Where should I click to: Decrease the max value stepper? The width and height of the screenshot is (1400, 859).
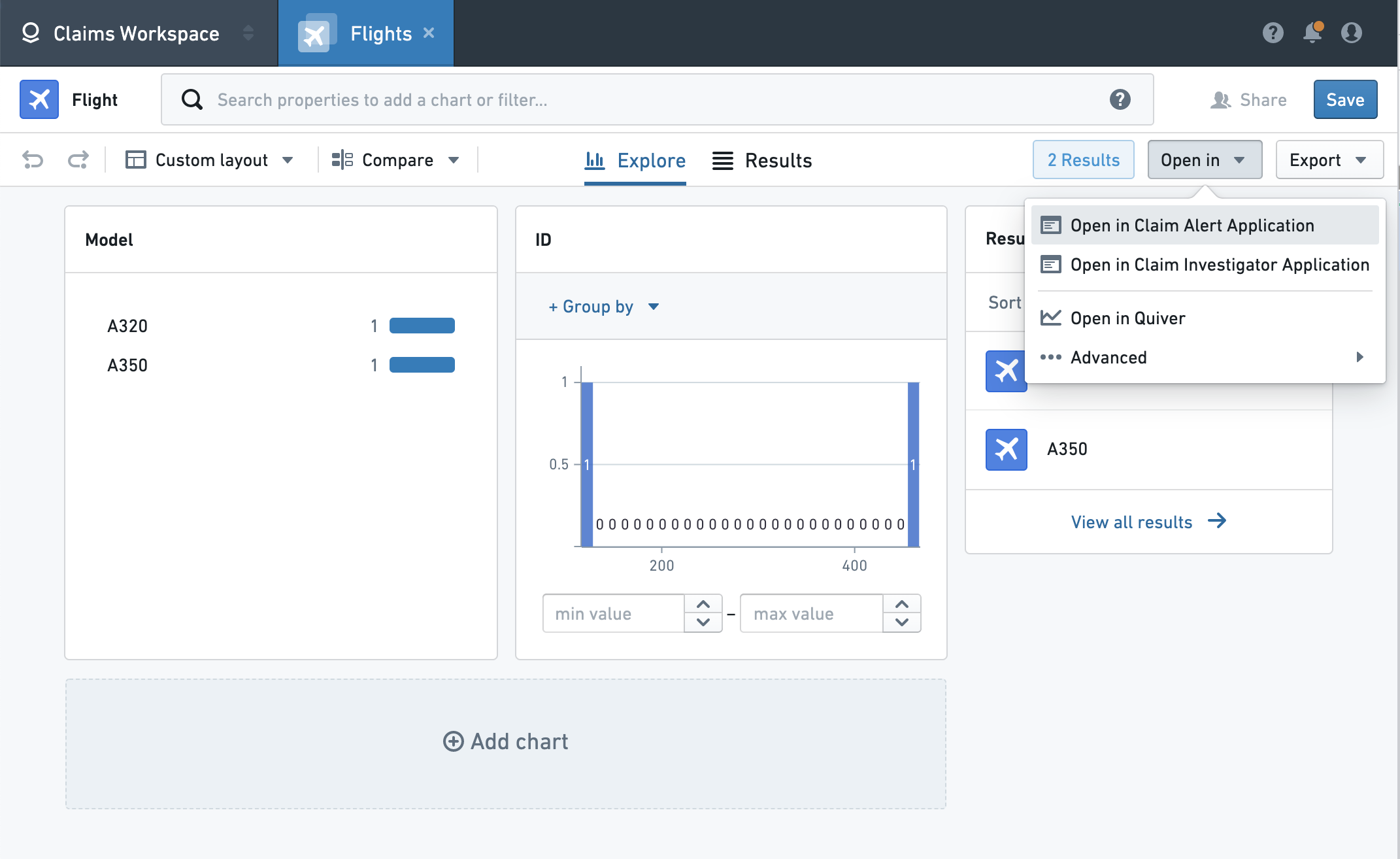902,622
